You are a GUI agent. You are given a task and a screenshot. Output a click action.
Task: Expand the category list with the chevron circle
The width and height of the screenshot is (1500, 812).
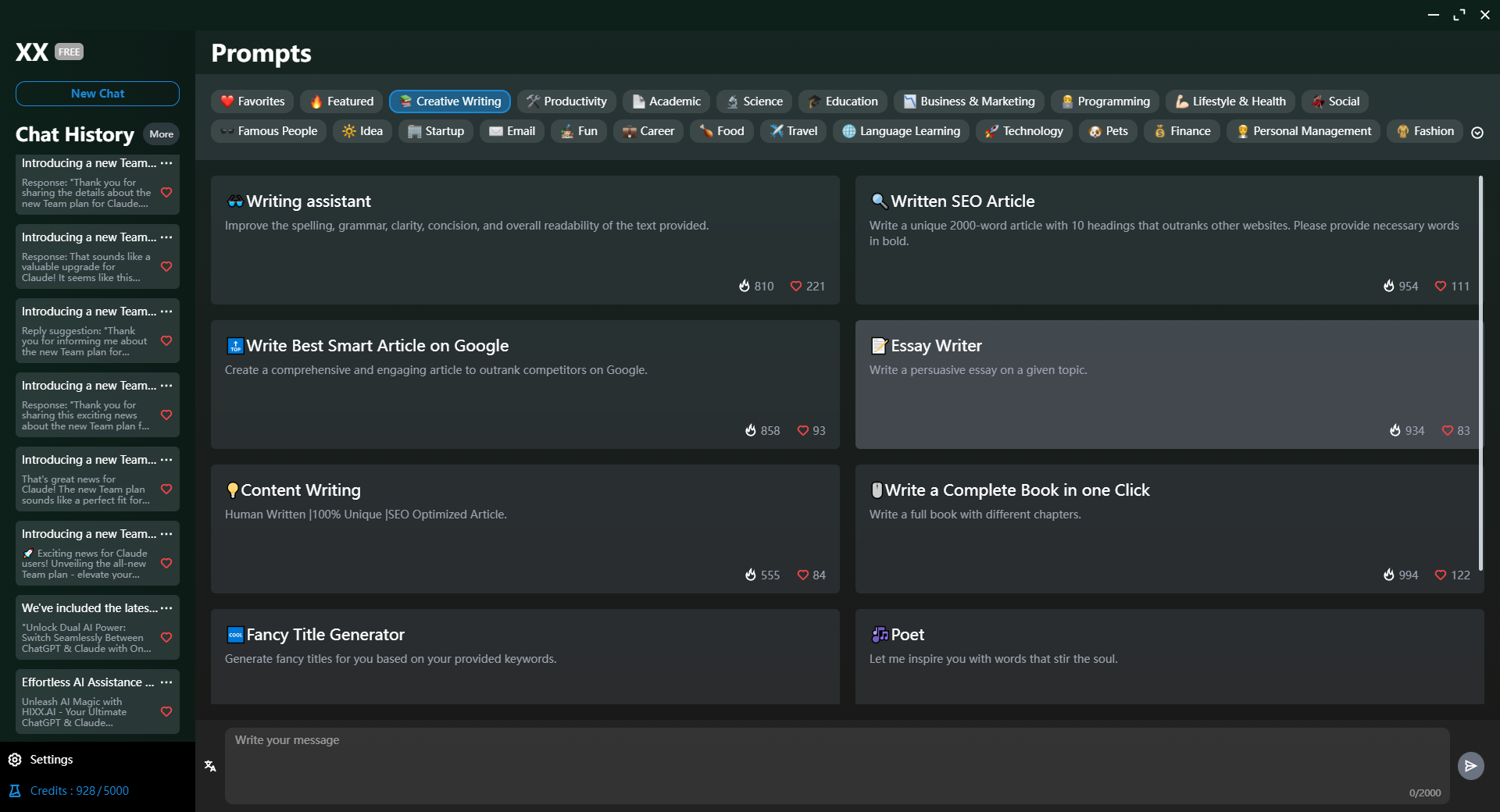(x=1477, y=133)
